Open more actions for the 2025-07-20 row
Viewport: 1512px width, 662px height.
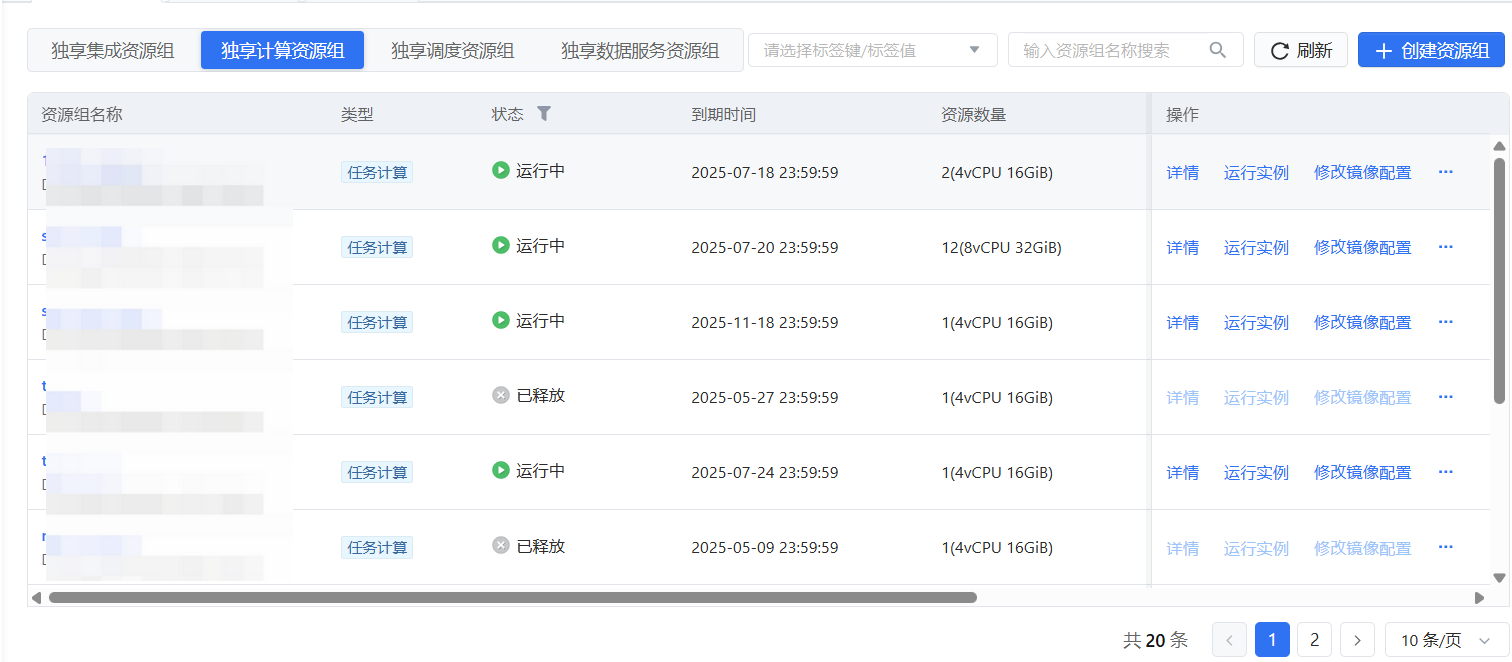click(x=1445, y=247)
